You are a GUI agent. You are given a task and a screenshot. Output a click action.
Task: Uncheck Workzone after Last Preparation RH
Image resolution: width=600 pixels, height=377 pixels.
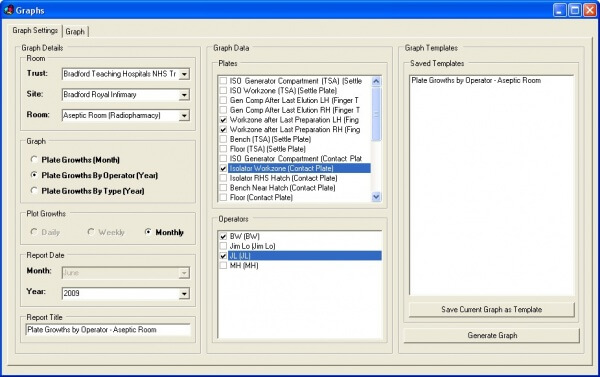point(223,129)
